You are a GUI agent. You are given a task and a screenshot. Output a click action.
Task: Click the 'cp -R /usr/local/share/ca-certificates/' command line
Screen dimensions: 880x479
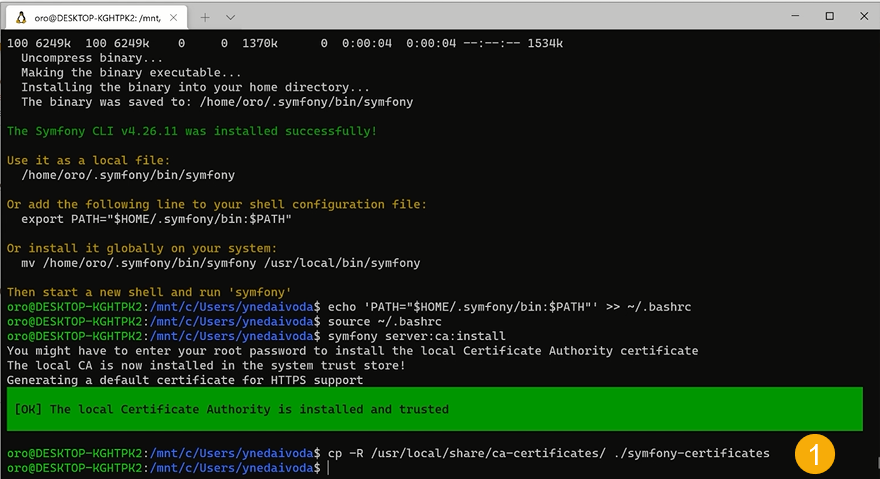(548, 454)
